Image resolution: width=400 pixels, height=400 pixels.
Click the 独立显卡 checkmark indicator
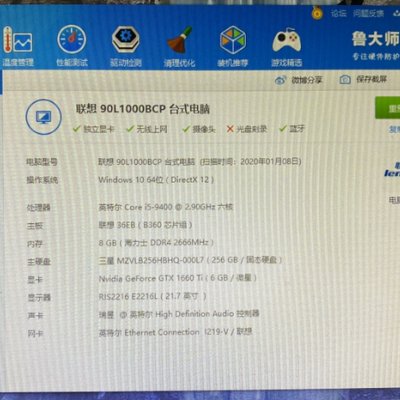93,129
